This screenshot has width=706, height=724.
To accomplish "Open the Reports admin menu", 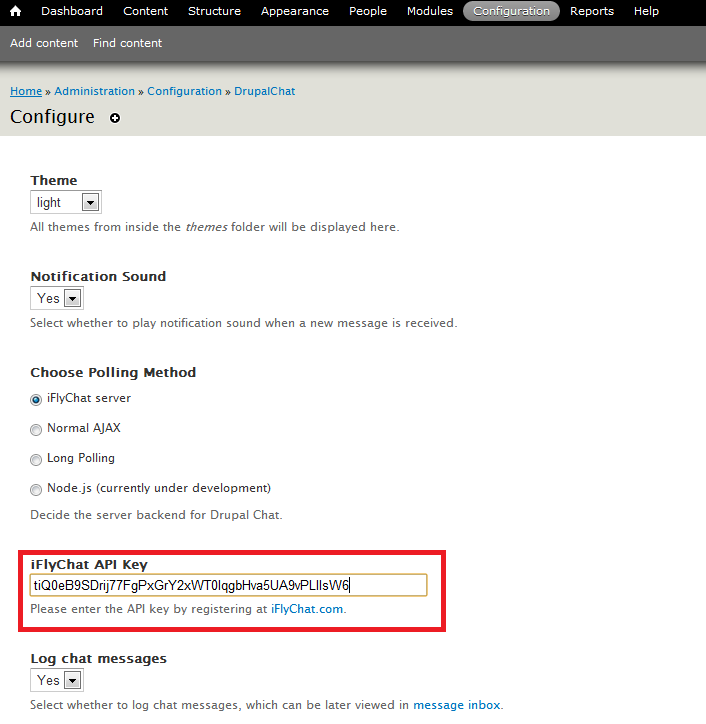I will [x=592, y=11].
